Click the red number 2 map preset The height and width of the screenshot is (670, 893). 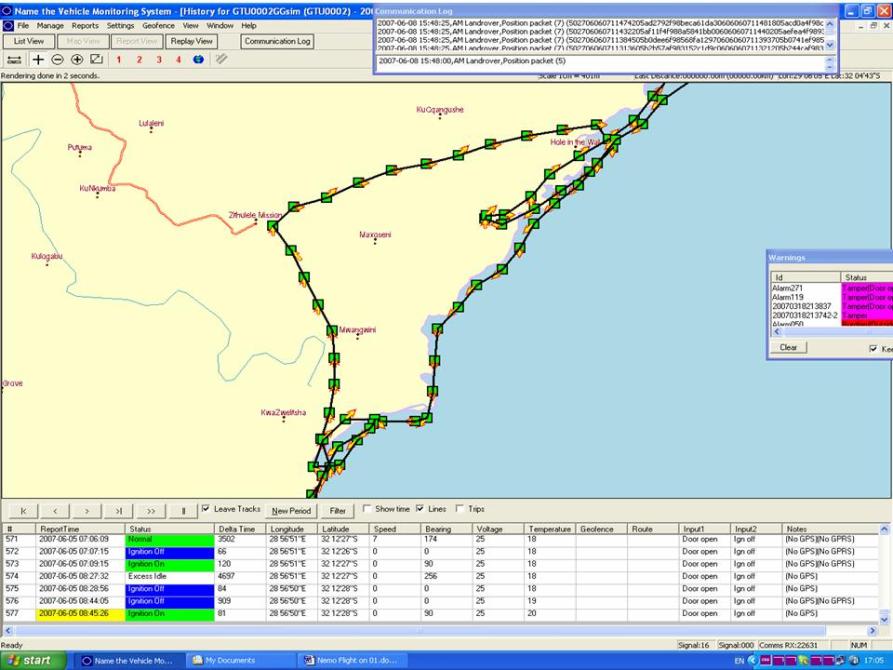point(139,60)
